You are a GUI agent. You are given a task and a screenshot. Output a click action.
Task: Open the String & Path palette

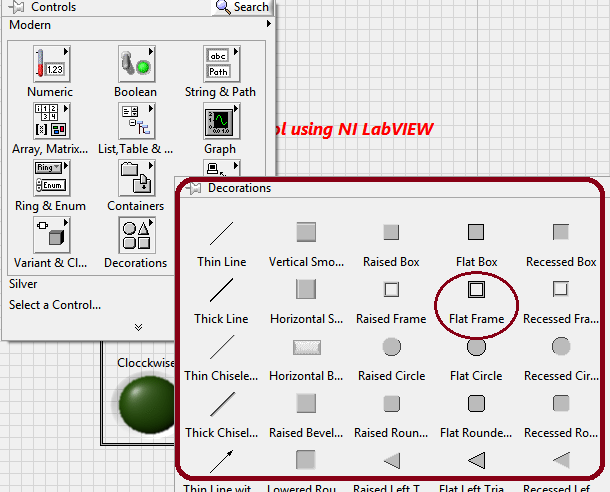coord(221,64)
